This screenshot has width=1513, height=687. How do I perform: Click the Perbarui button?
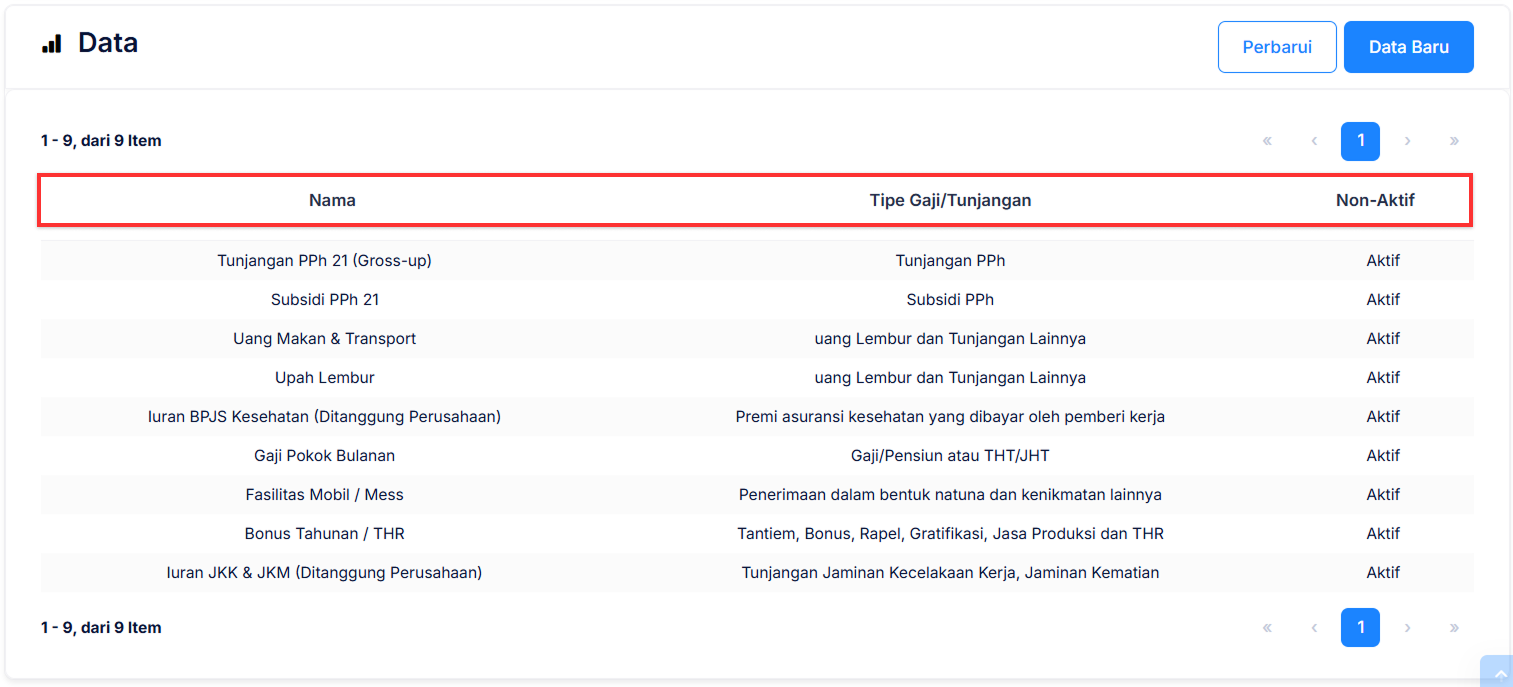[x=1277, y=47]
